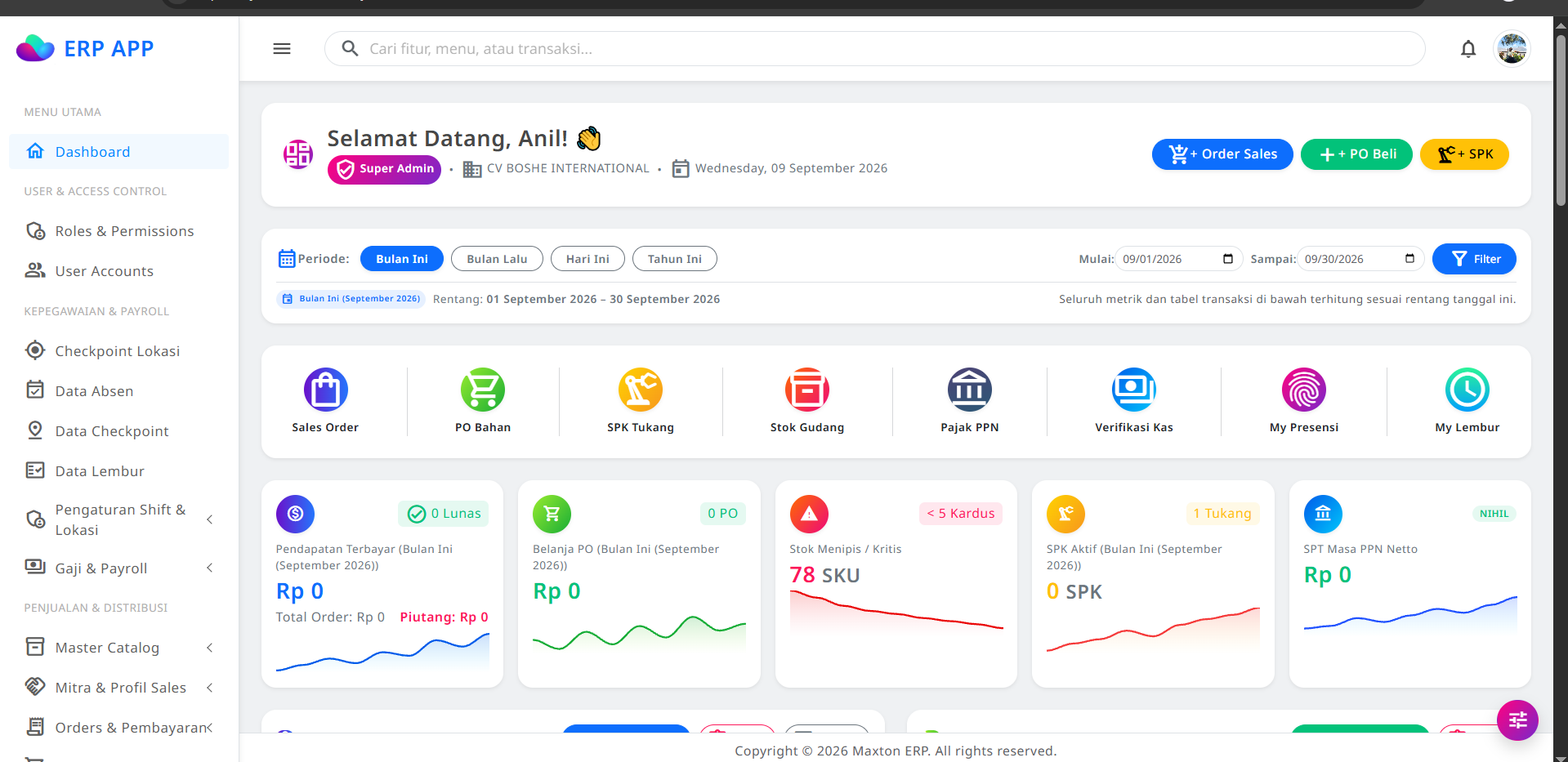
Task: Click the Pendapatan Terbayar dollar icon
Action: point(295,514)
